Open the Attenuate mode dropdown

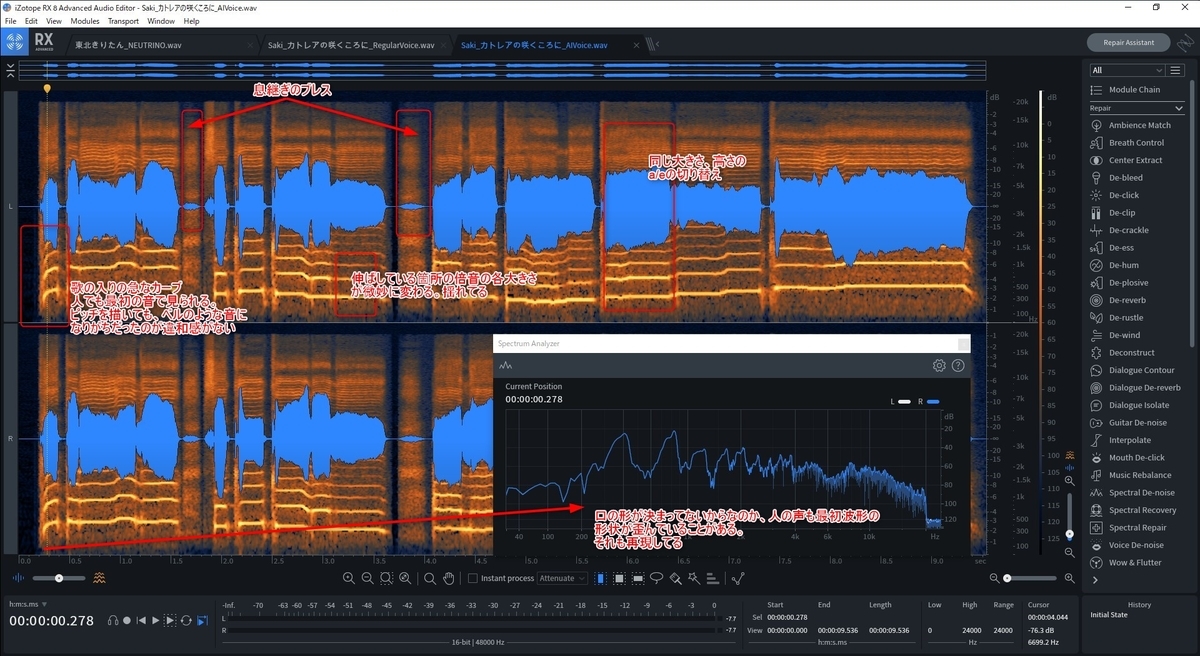(x=562, y=578)
